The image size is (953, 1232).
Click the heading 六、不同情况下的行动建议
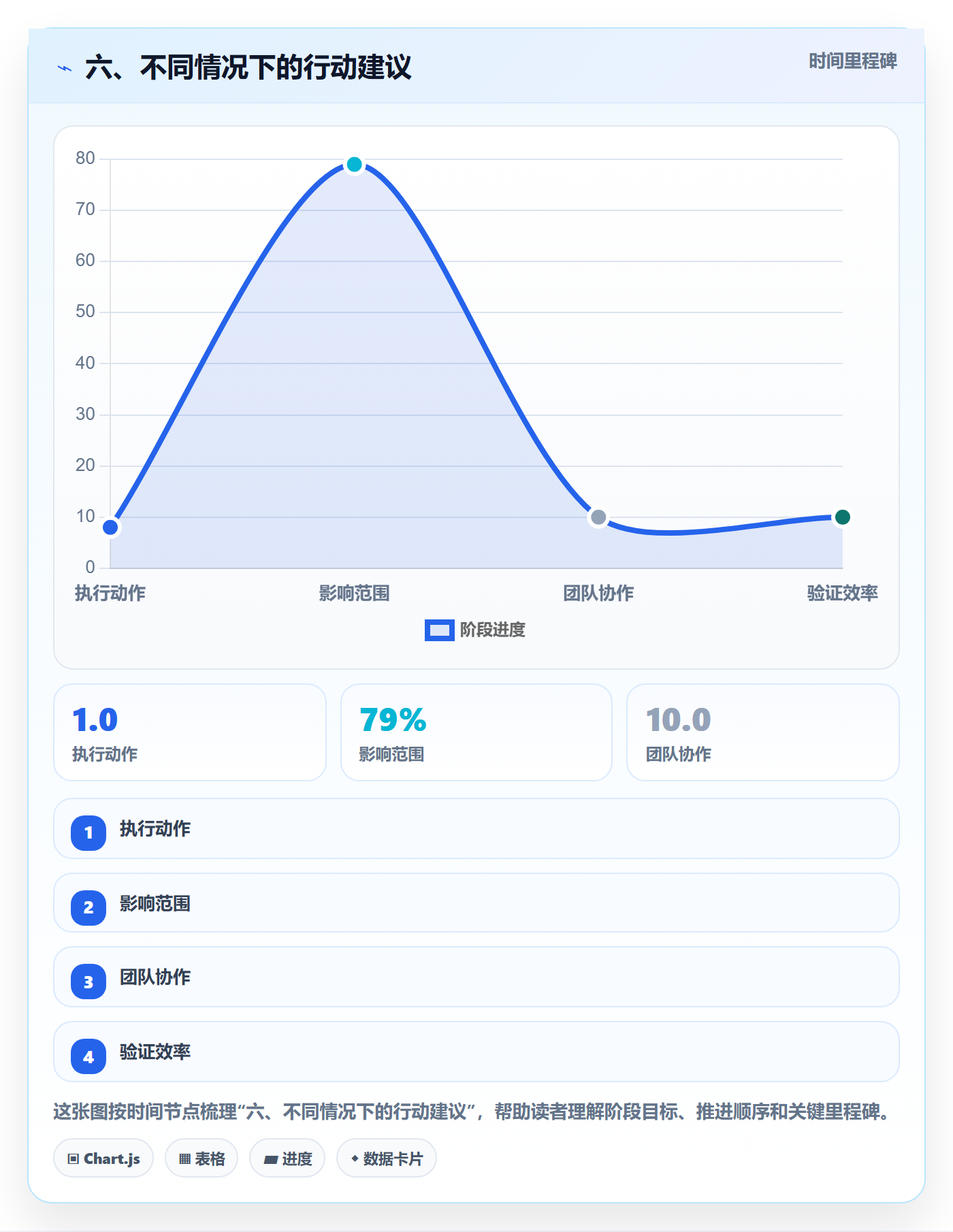[248, 68]
